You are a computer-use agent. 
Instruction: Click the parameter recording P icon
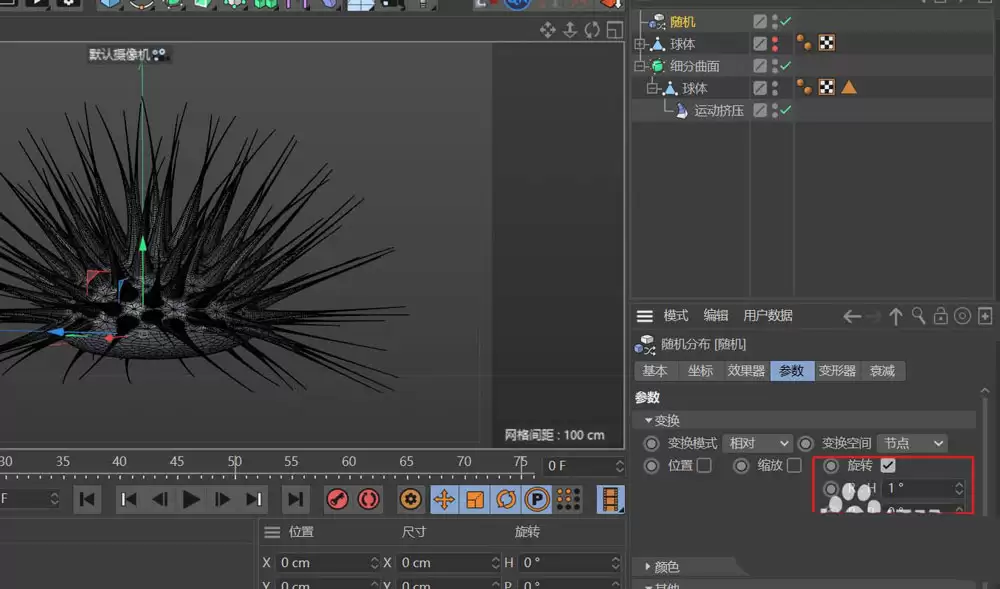point(537,499)
